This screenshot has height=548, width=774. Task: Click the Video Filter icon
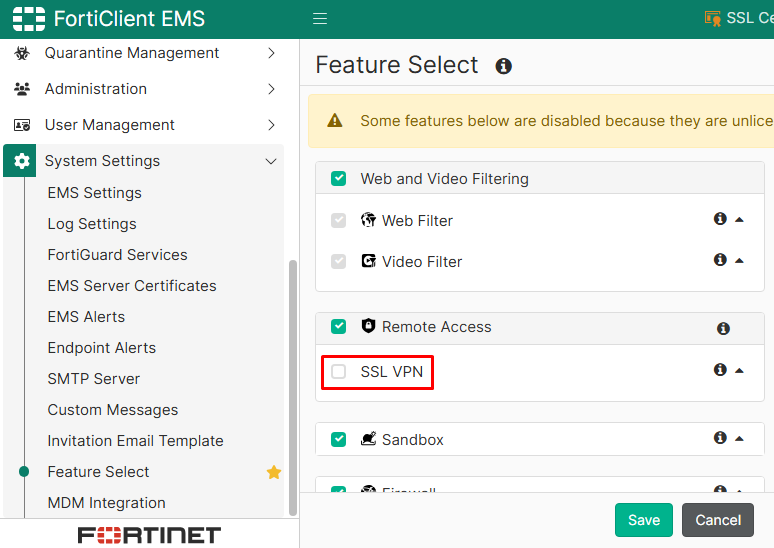click(x=368, y=261)
